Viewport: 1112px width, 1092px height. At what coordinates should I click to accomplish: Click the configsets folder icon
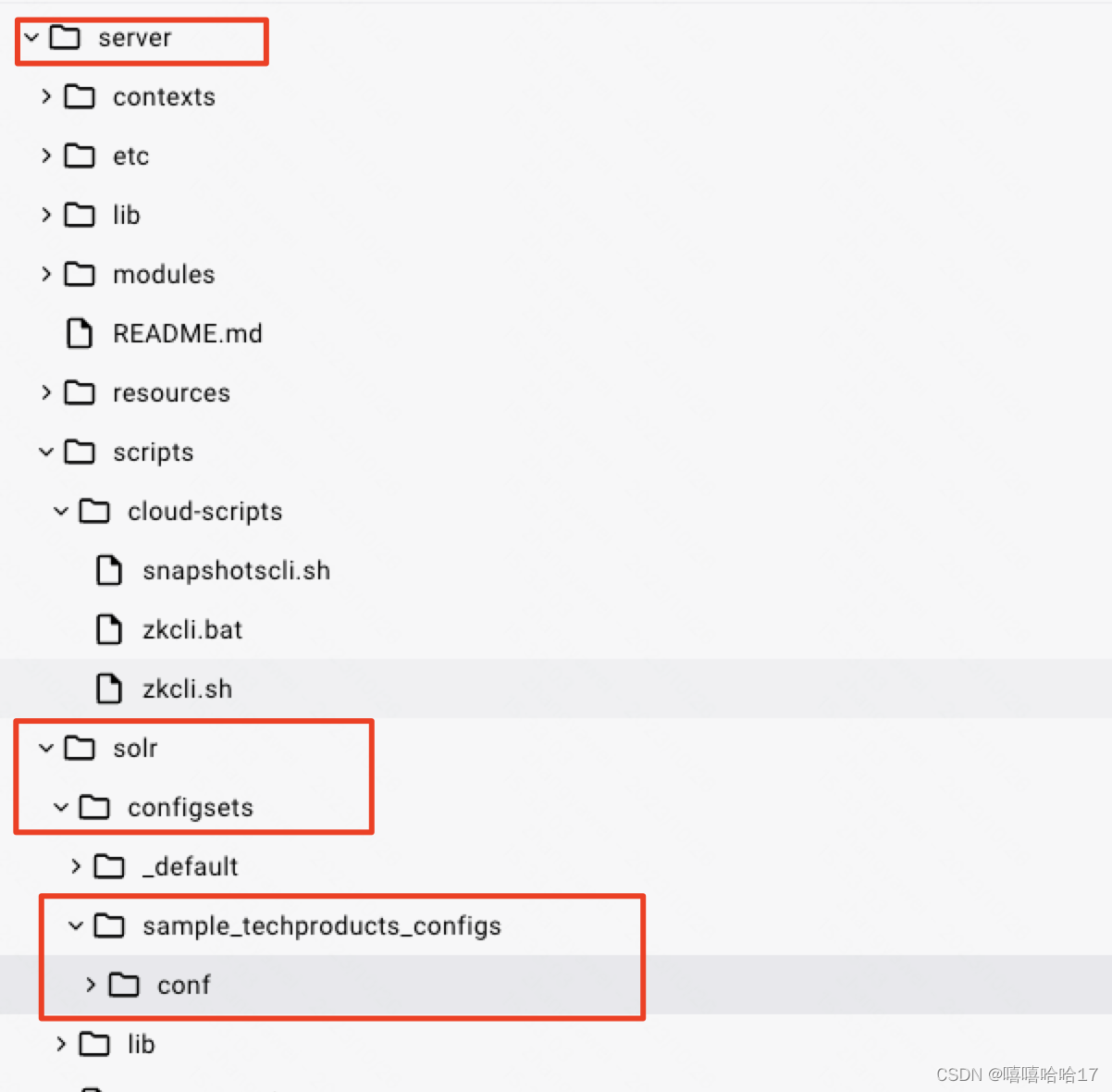coord(93,807)
